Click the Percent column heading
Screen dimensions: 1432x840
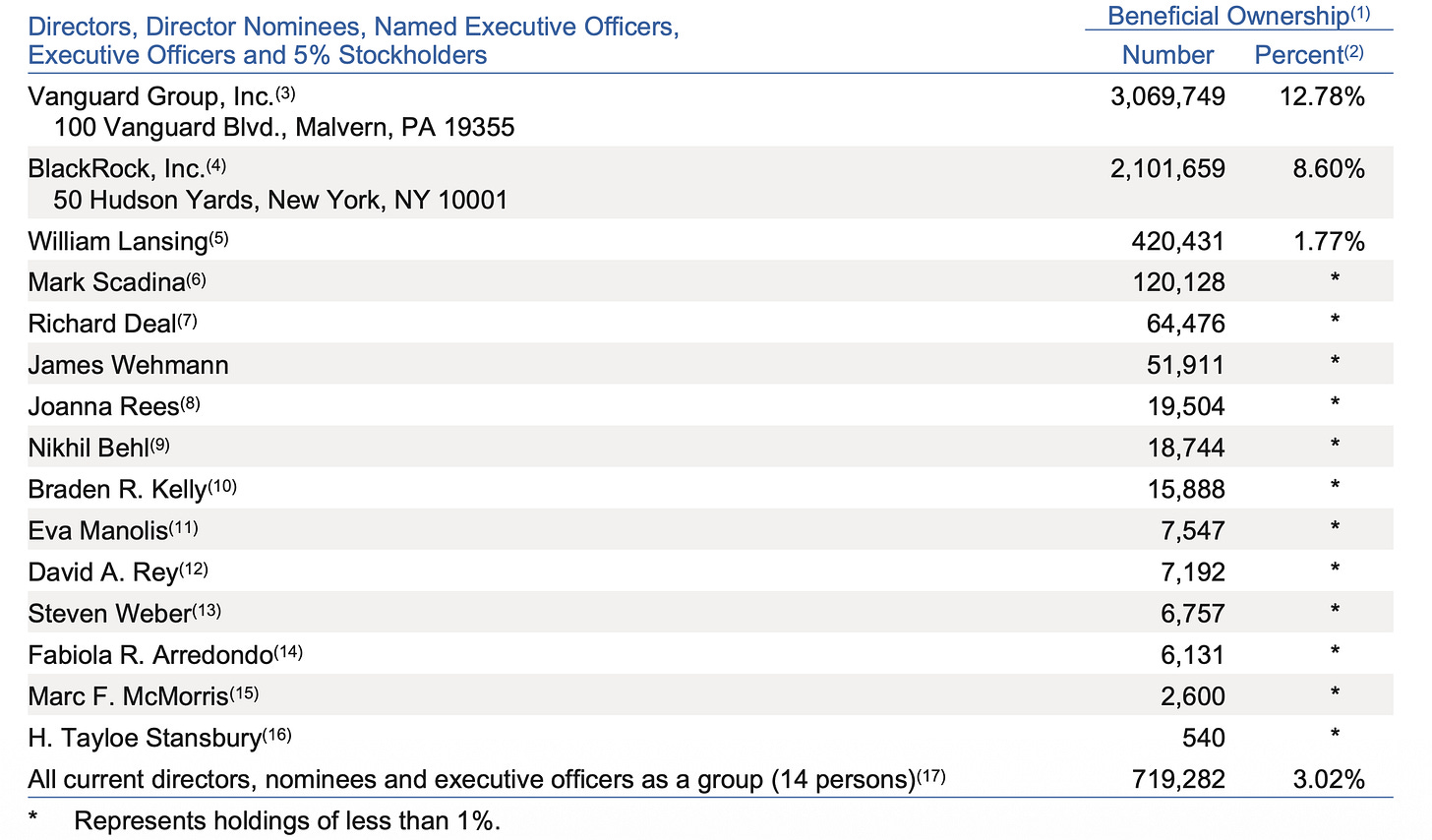pyautogui.click(x=1299, y=55)
